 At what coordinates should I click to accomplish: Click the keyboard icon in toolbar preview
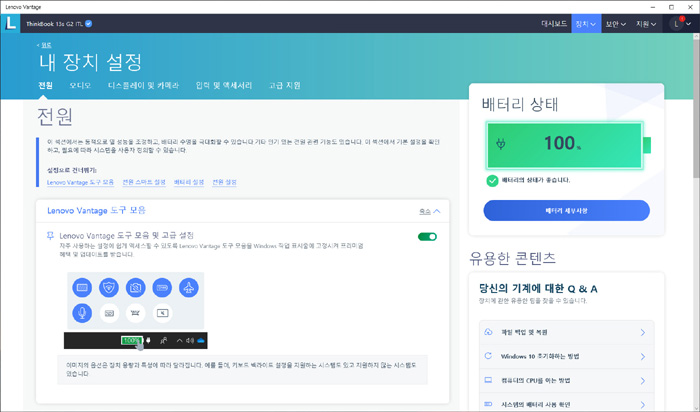pyautogui.click(x=82, y=287)
